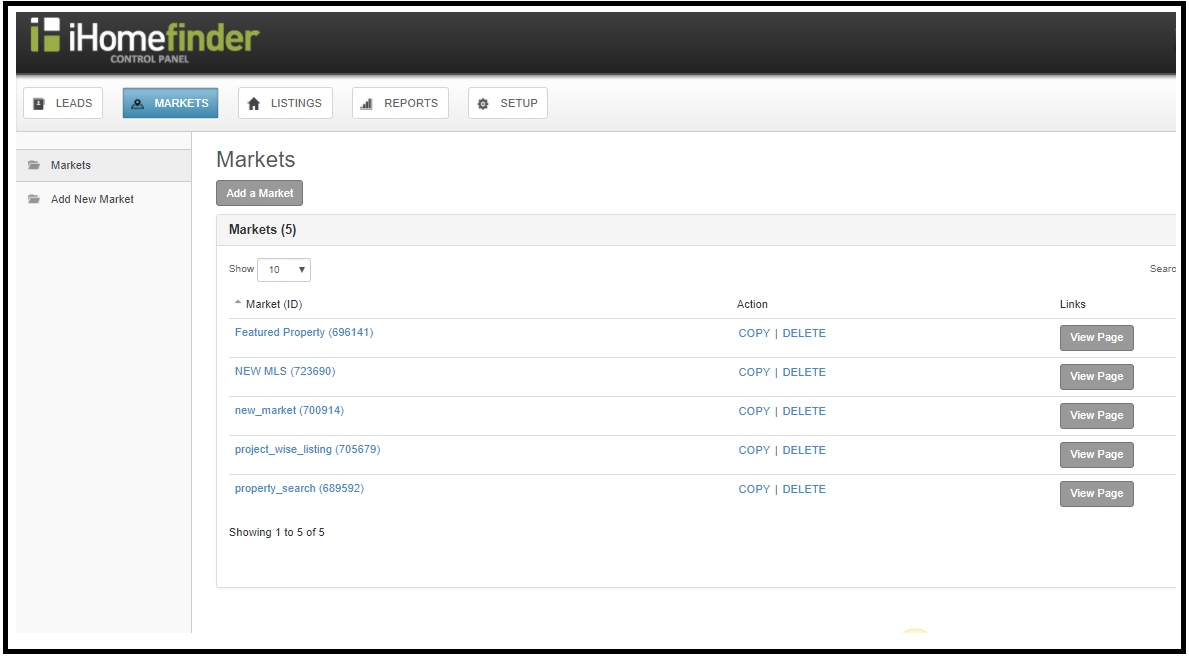Screen dimensions: 1189x658
Task: Click the Reports bar chart icon
Action: (369, 102)
